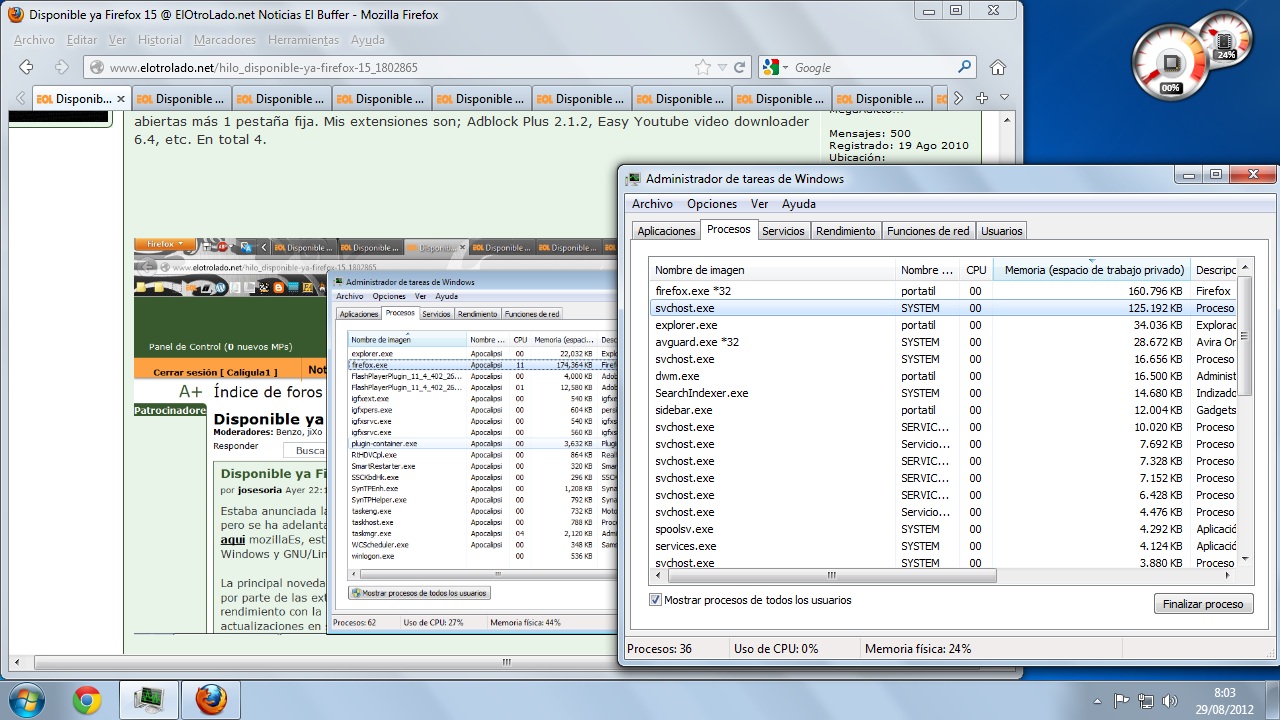This screenshot has width=1280, height=720.
Task: Click the Firefox logo in title bar
Action: tap(15, 15)
